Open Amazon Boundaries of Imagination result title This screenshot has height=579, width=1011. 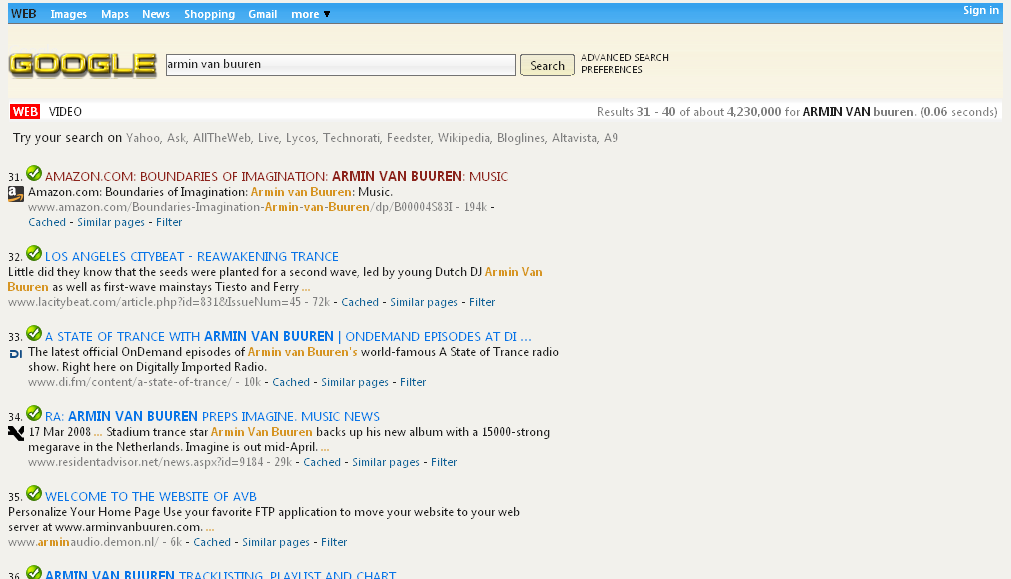pos(276,176)
